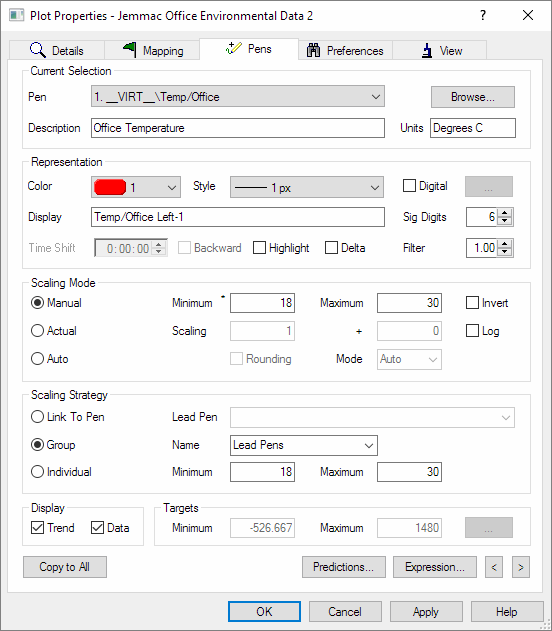Click the question mark help icon

click(483, 15)
